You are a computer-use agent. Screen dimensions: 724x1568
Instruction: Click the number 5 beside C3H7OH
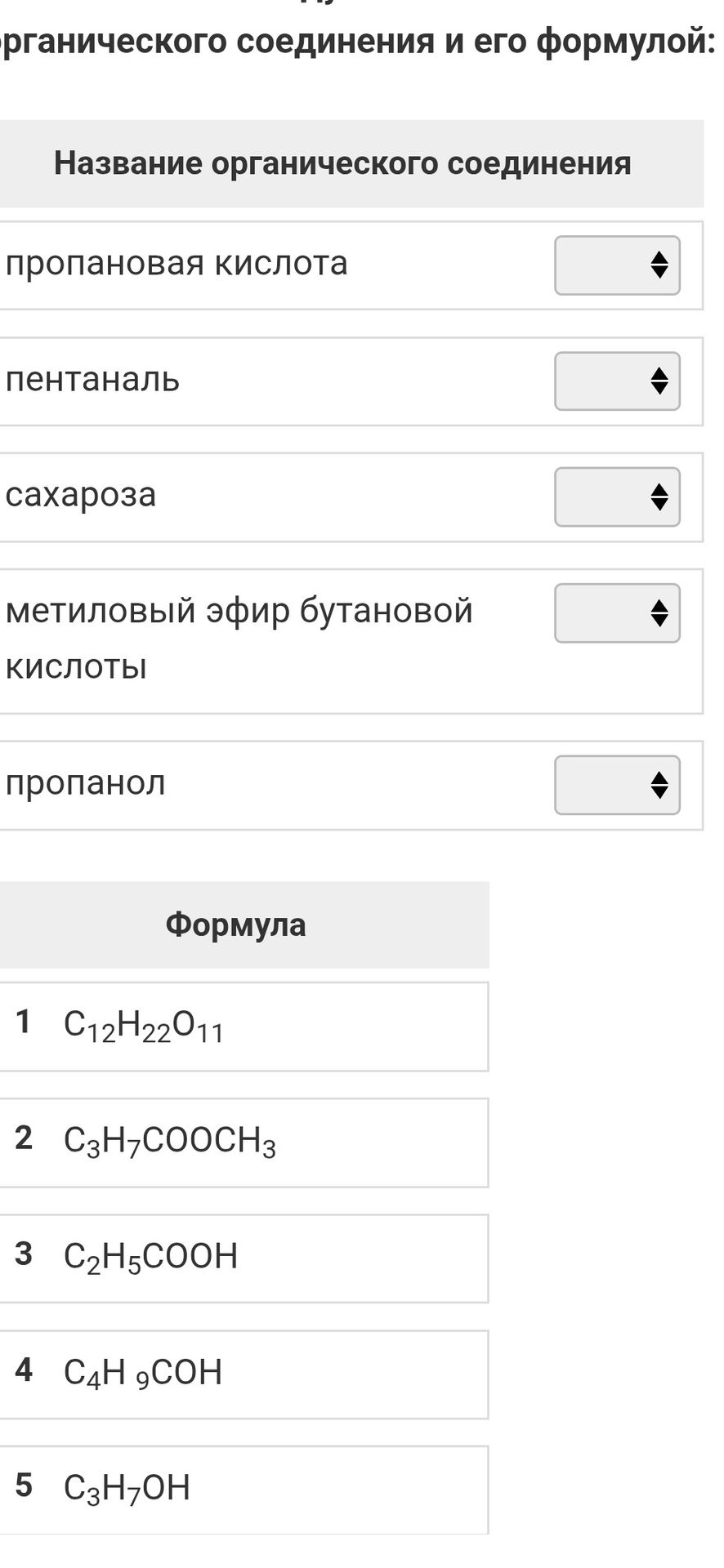point(24,1486)
